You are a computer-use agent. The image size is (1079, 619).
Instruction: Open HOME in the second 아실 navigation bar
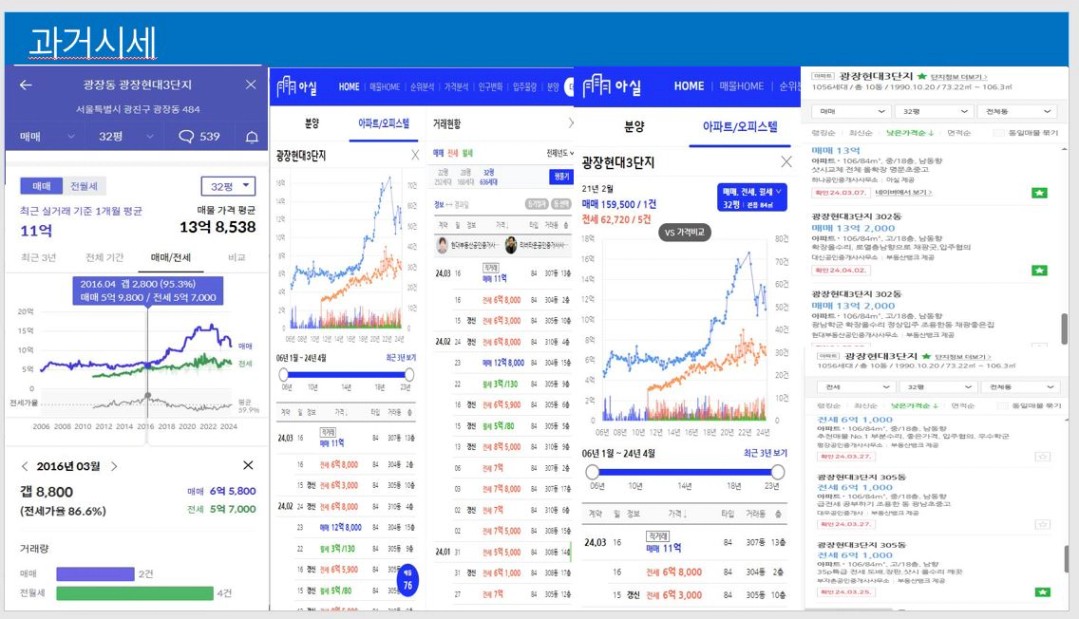pos(689,86)
